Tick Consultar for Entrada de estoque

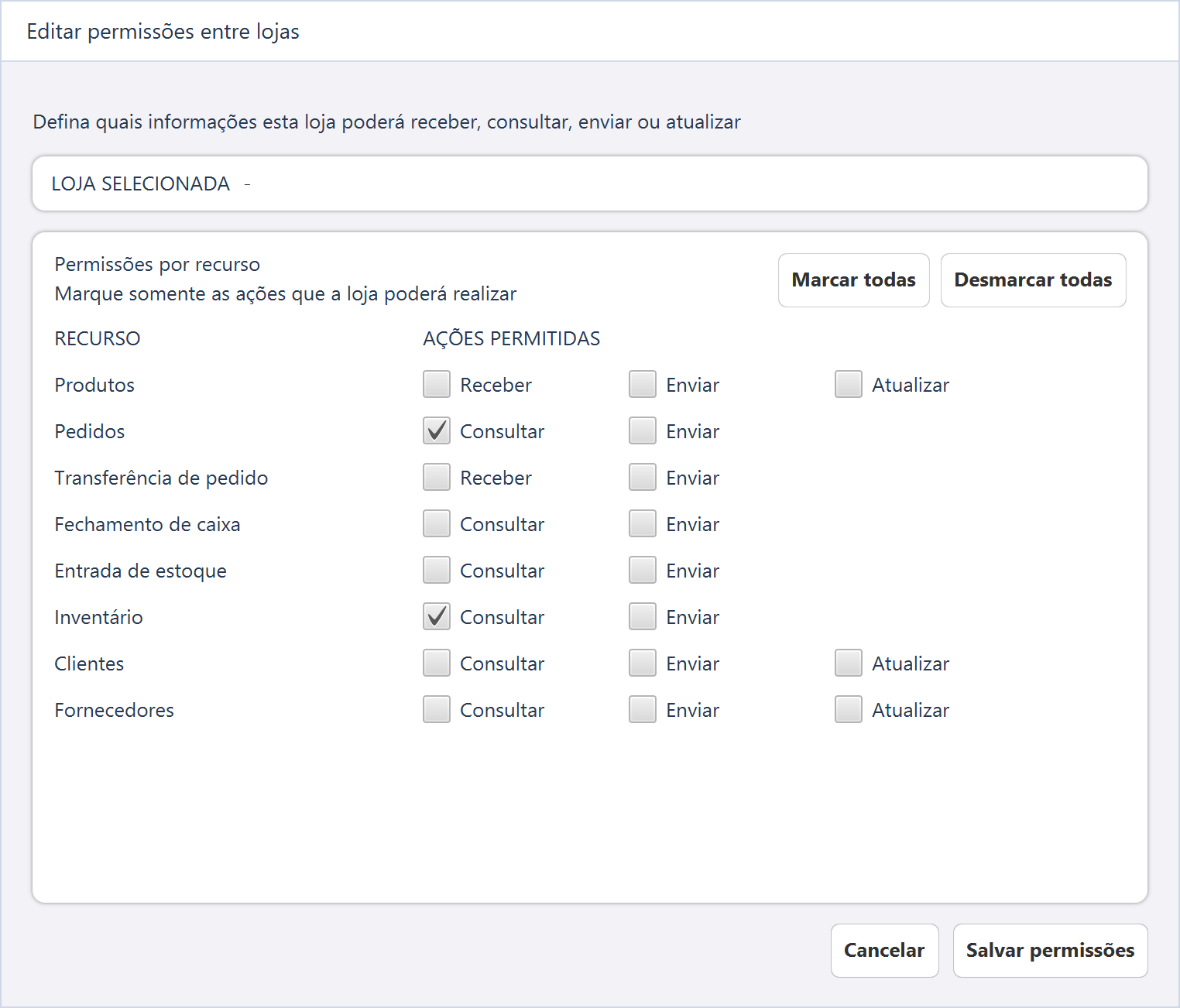437,570
